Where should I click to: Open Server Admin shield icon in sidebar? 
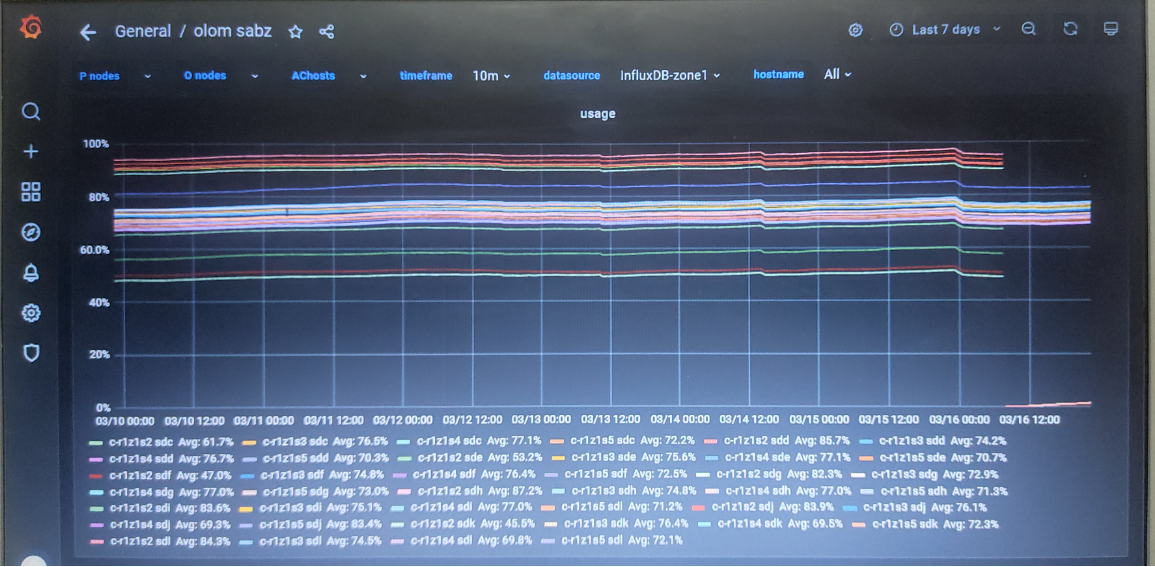tap(31, 353)
